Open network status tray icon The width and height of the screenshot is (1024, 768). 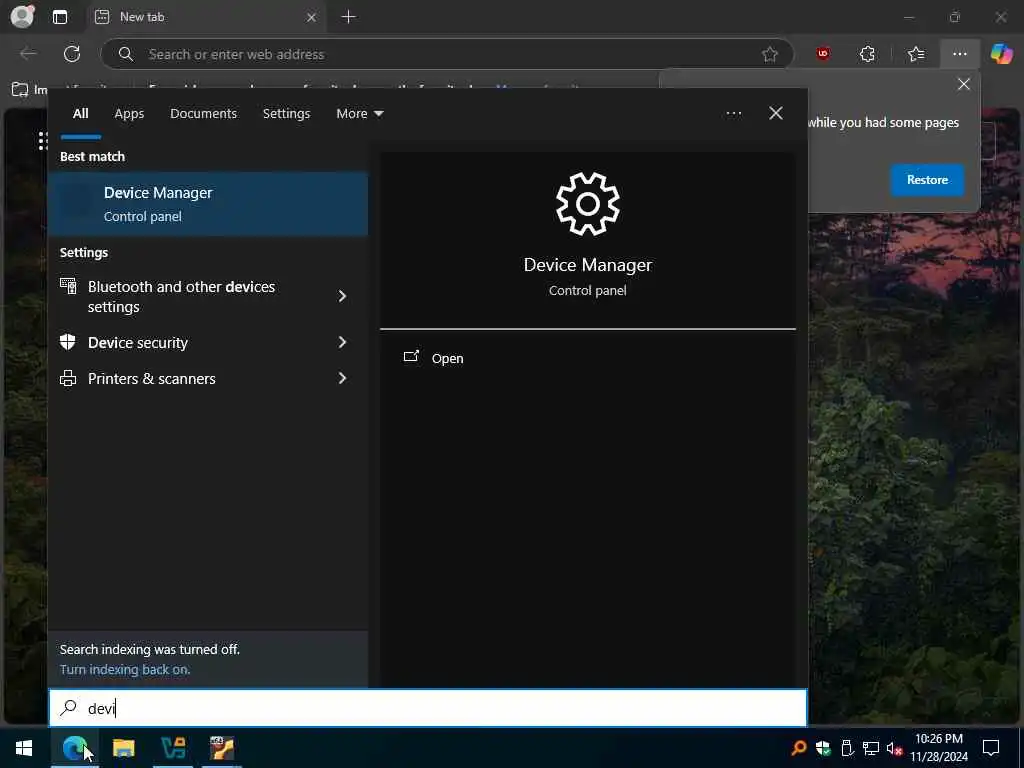871,748
